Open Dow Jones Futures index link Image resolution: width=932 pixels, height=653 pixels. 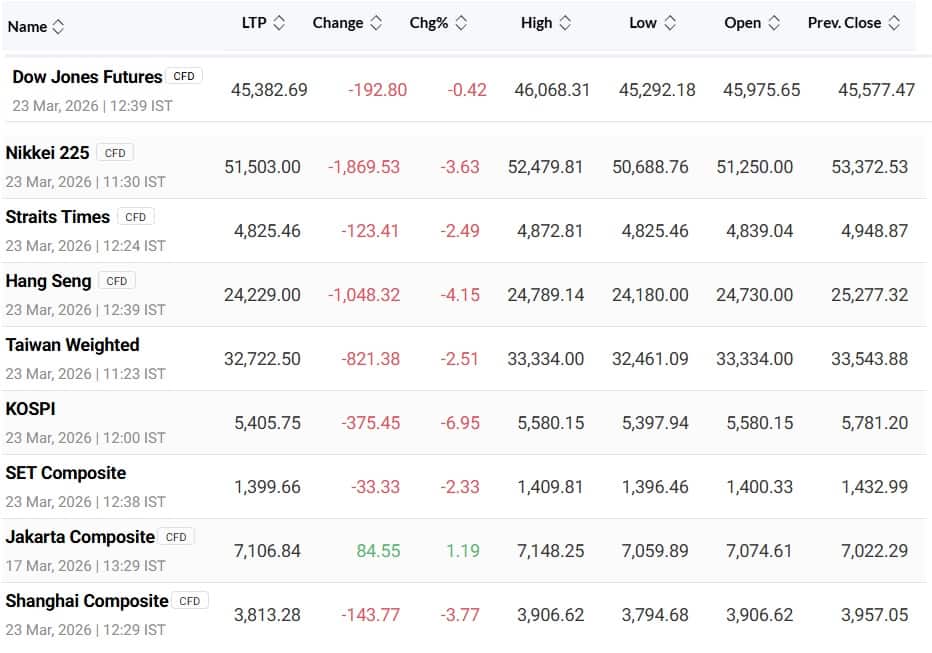[87, 77]
